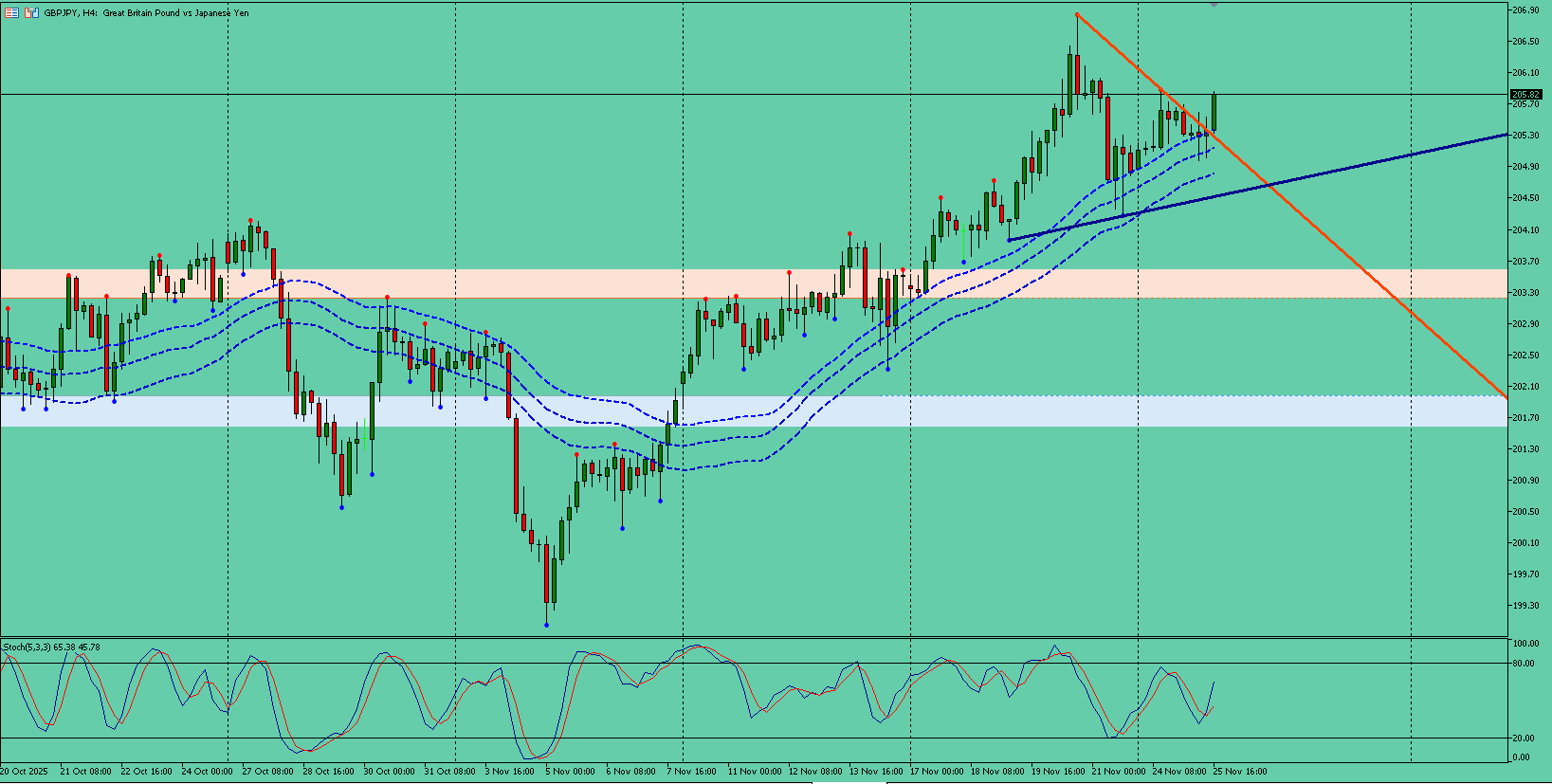Grab the gray chart shift triangle marker

(x=1214, y=5)
